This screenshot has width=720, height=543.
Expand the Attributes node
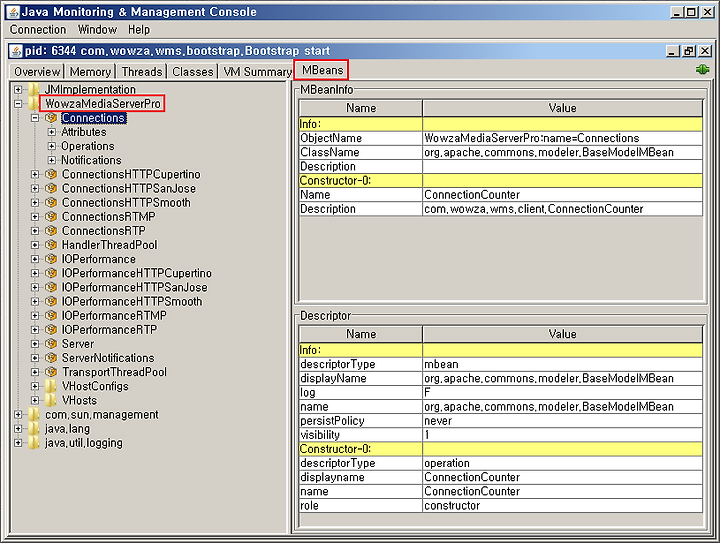coord(52,132)
